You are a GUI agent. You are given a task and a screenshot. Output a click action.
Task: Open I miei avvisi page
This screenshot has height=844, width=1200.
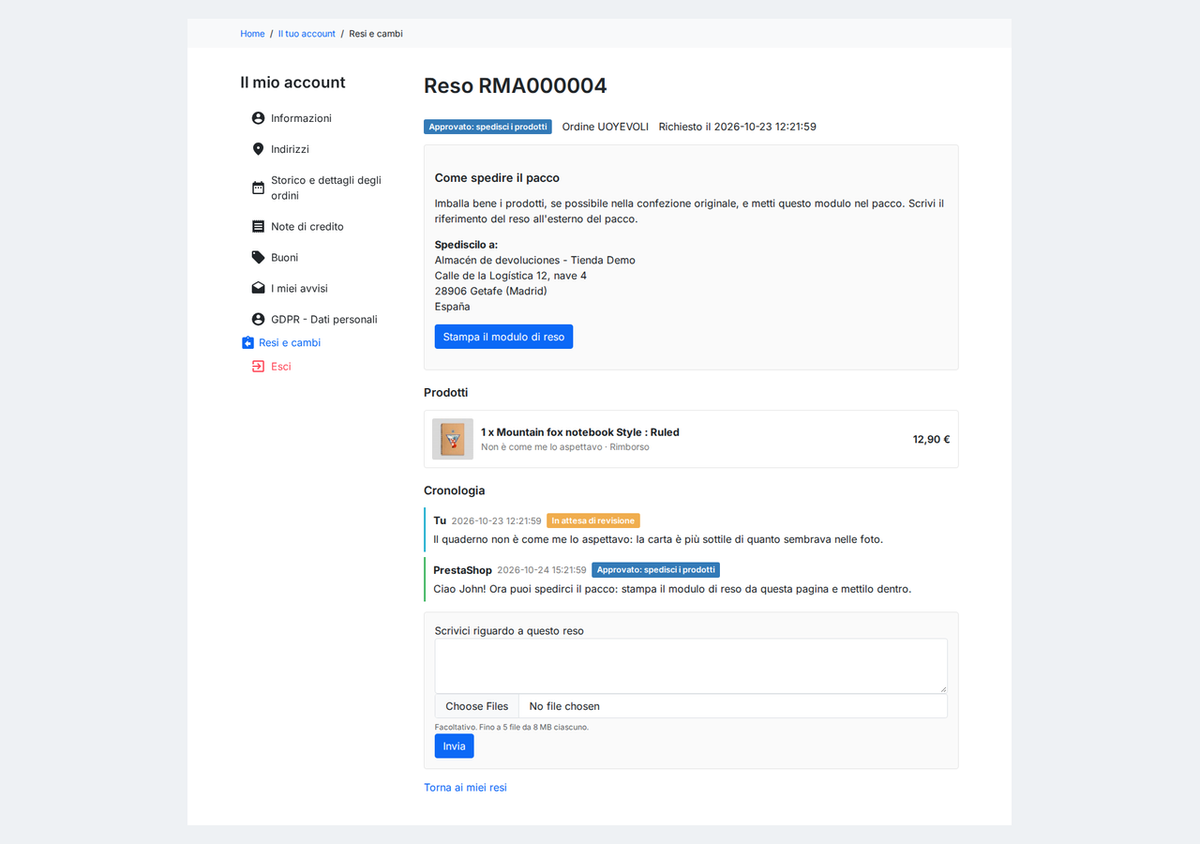pyautogui.click(x=299, y=289)
